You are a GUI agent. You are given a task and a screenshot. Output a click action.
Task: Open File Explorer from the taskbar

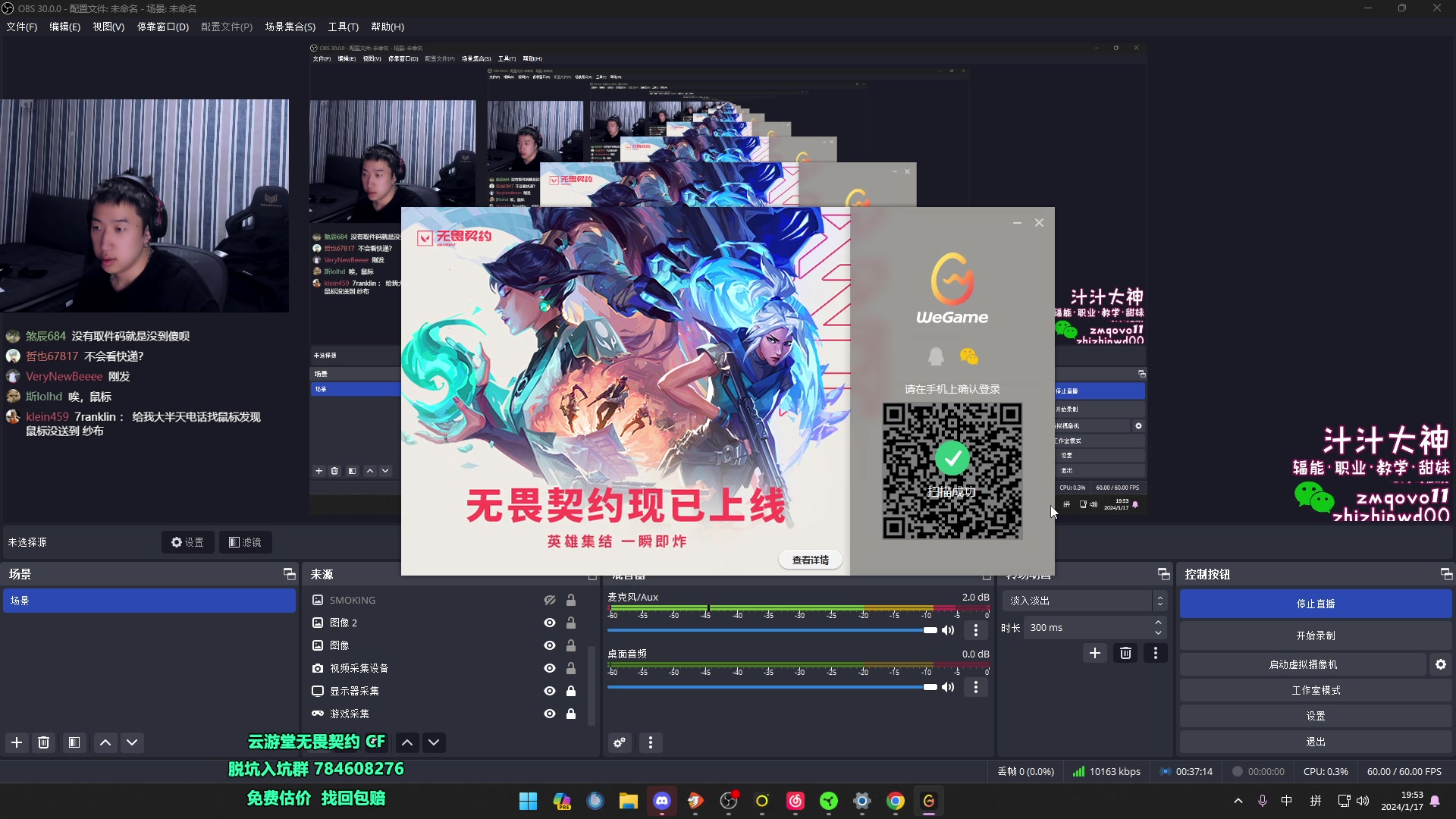click(x=629, y=801)
